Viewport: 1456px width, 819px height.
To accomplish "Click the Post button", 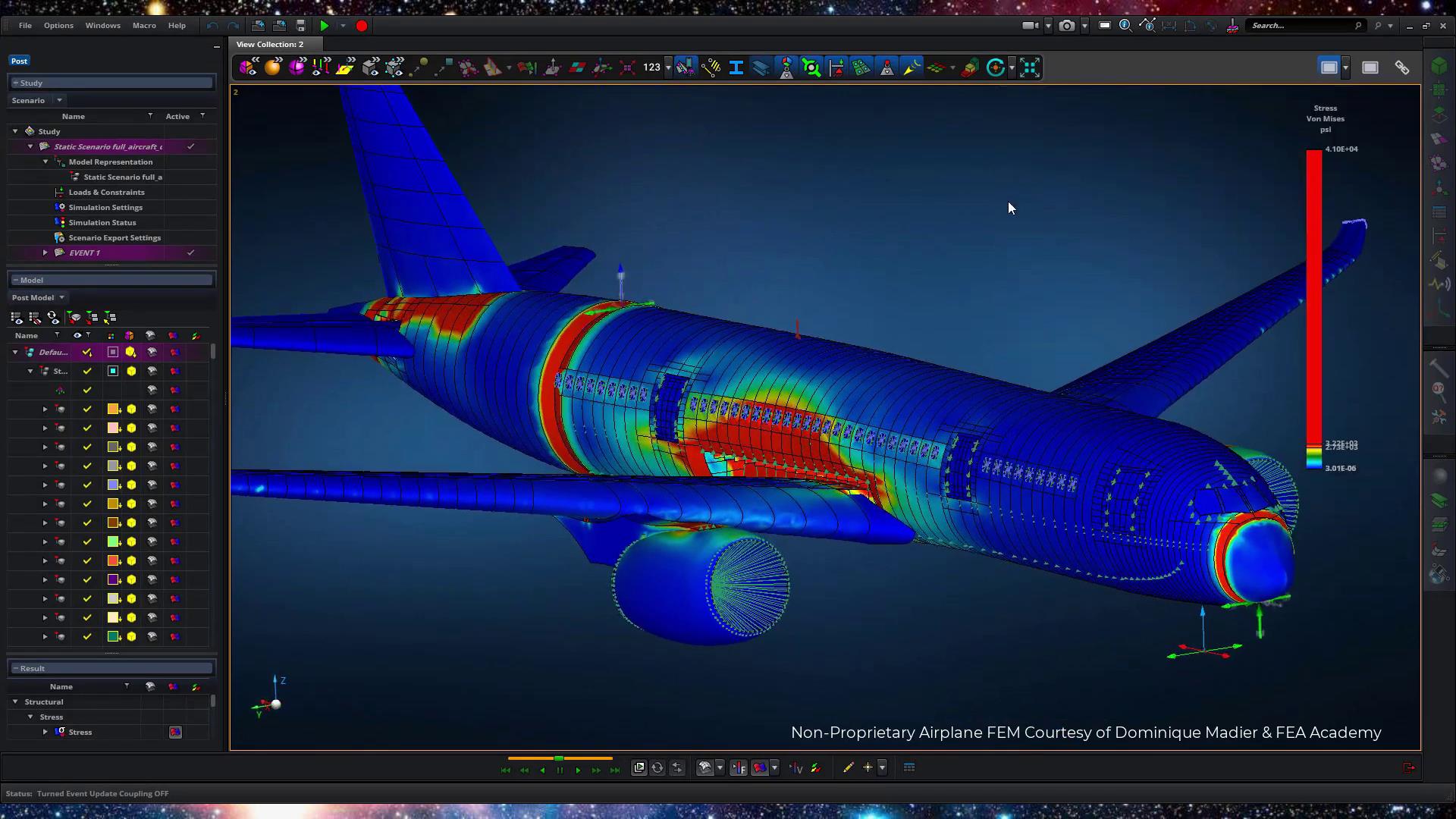I will (x=19, y=61).
